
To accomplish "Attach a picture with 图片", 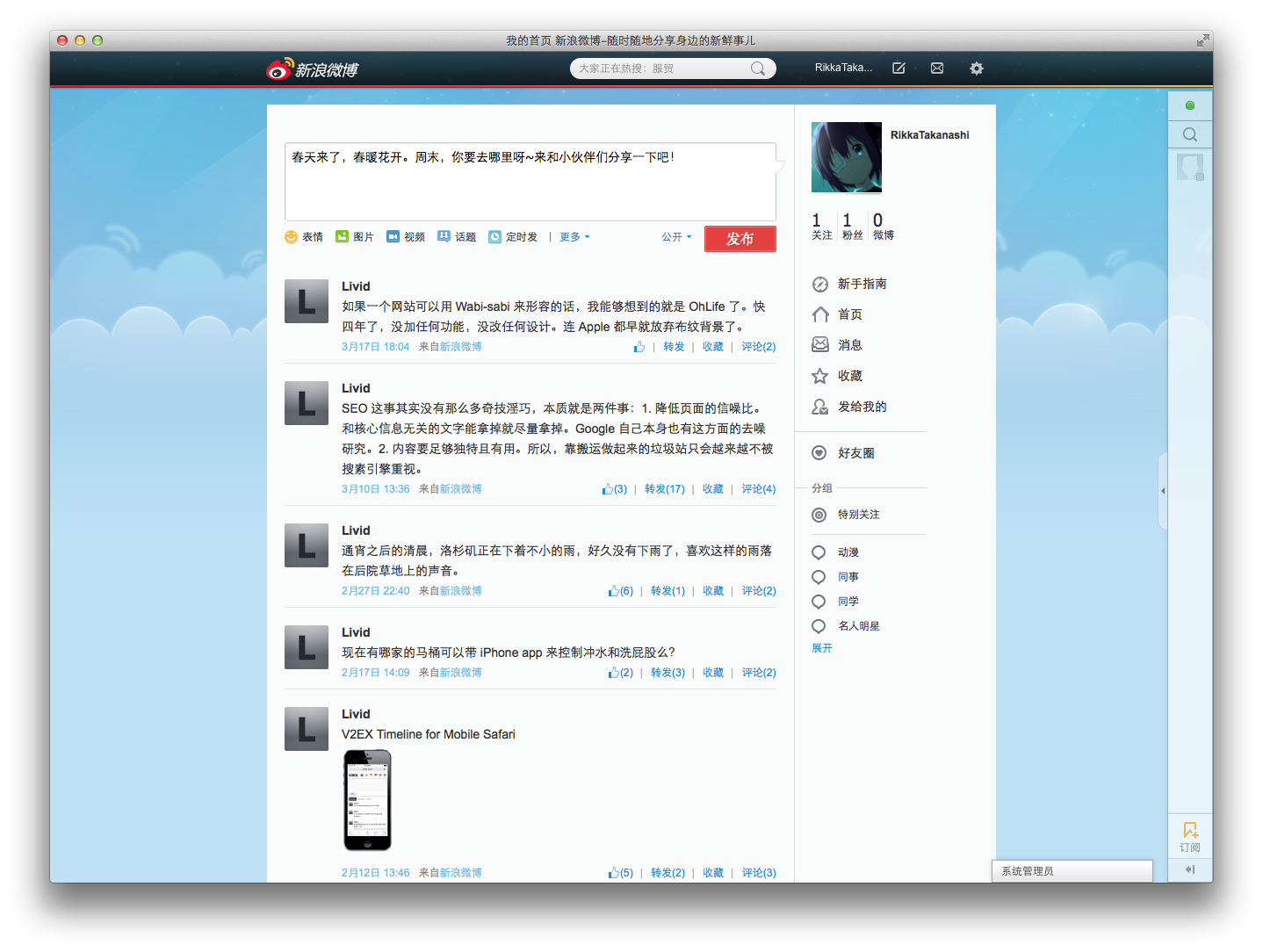I will (355, 237).
